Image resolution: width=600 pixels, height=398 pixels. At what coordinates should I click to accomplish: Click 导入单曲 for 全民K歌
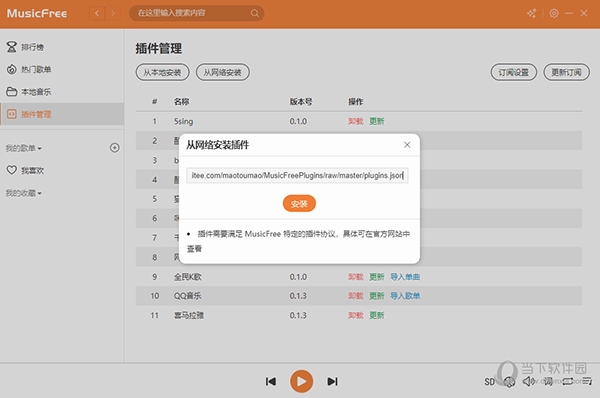coord(405,277)
